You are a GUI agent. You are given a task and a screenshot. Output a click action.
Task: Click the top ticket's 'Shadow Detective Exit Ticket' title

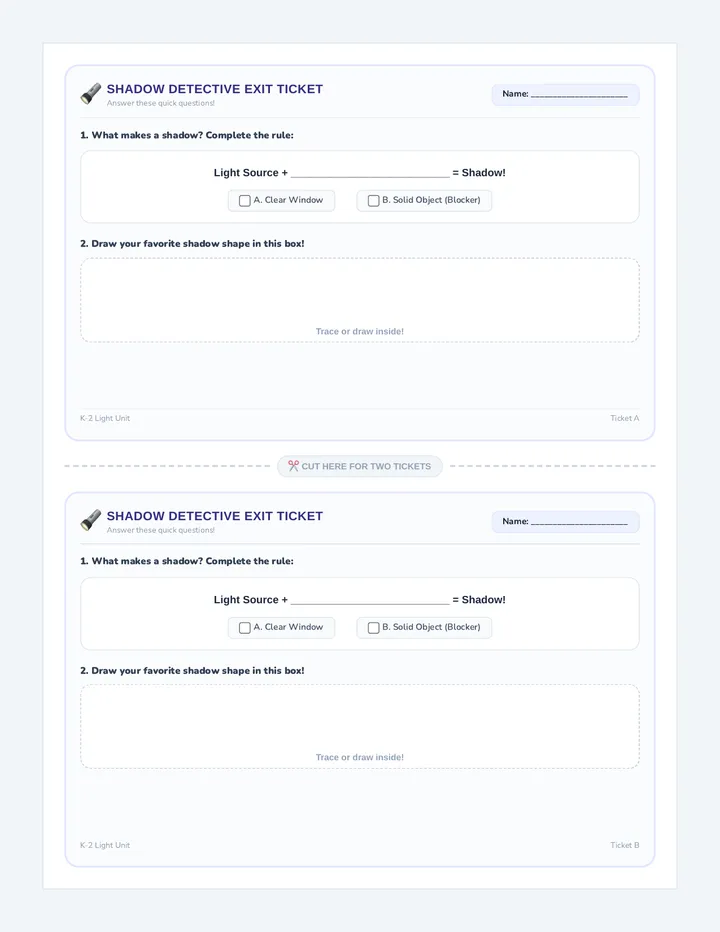point(215,89)
